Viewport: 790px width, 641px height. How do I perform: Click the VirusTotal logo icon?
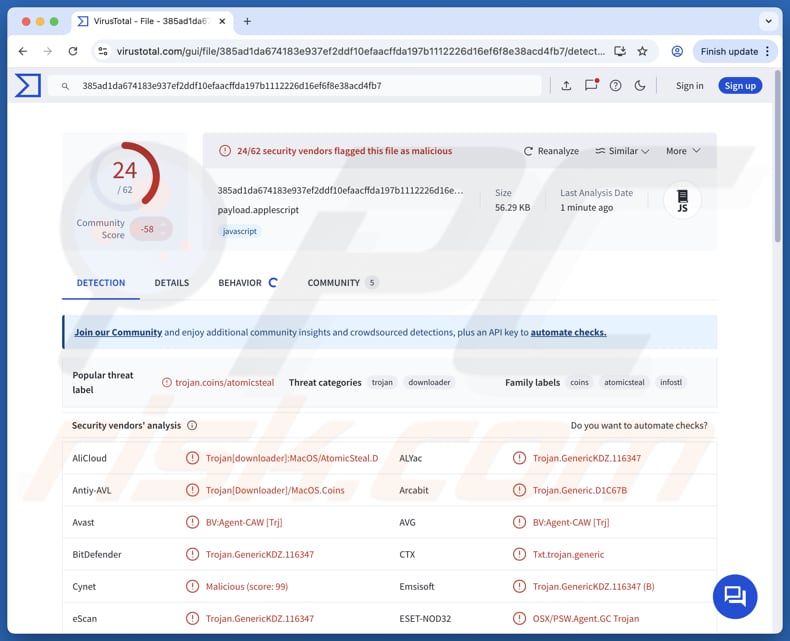(28, 86)
